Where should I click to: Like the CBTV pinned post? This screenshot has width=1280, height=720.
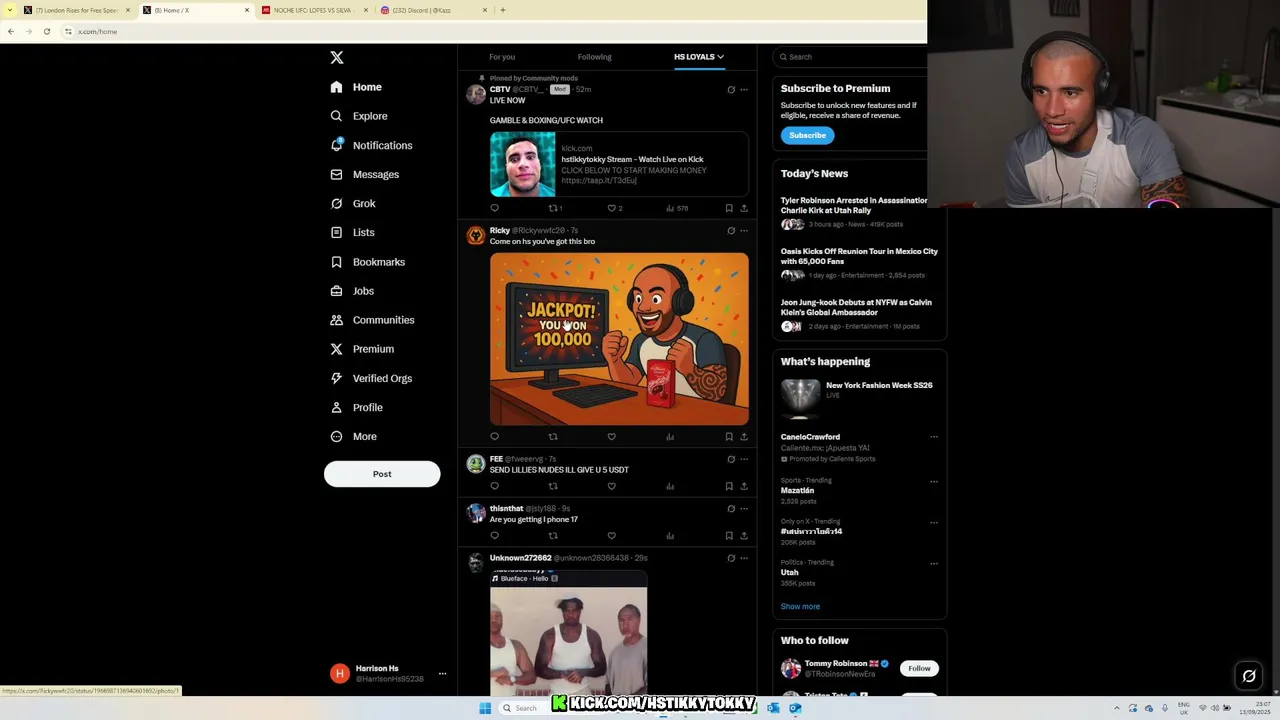(612, 208)
